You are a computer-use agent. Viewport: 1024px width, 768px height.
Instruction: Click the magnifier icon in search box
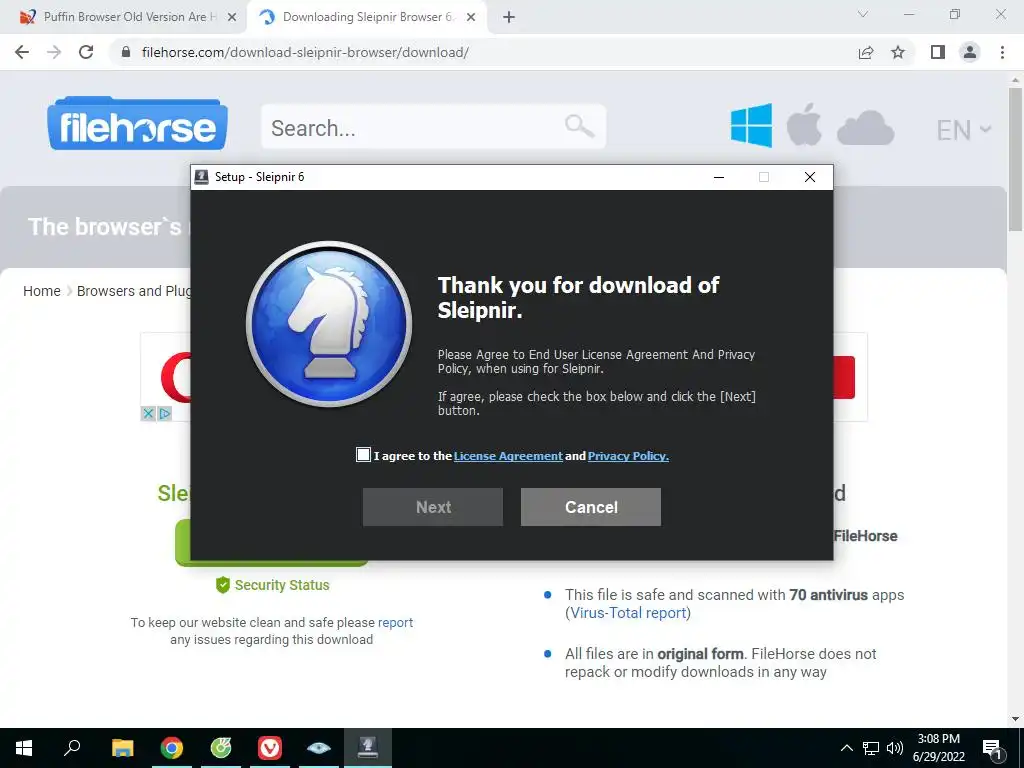pos(579,125)
